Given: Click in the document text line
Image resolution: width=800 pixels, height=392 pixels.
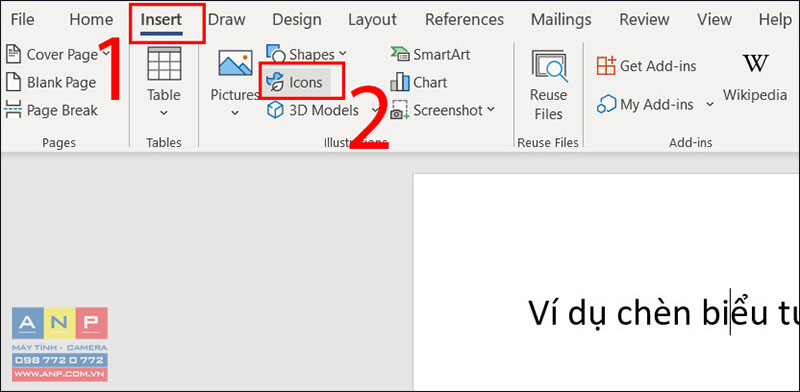Looking at the screenshot, I should click(663, 312).
